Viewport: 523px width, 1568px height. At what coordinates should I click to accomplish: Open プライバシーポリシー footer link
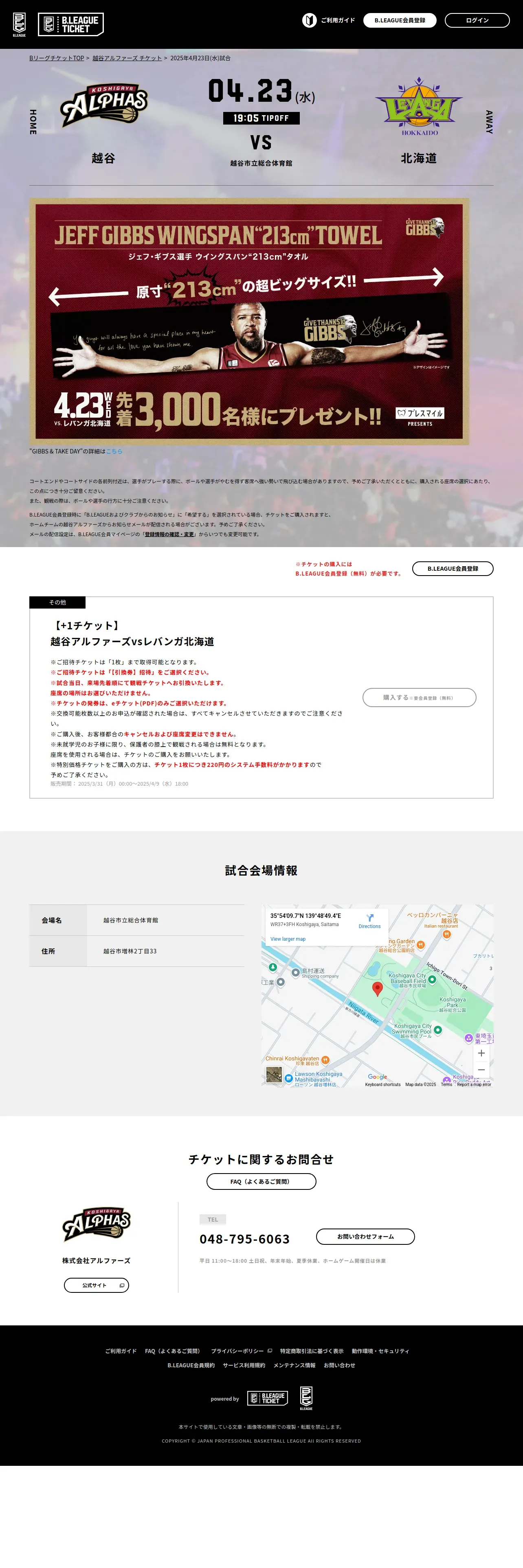(x=241, y=1351)
